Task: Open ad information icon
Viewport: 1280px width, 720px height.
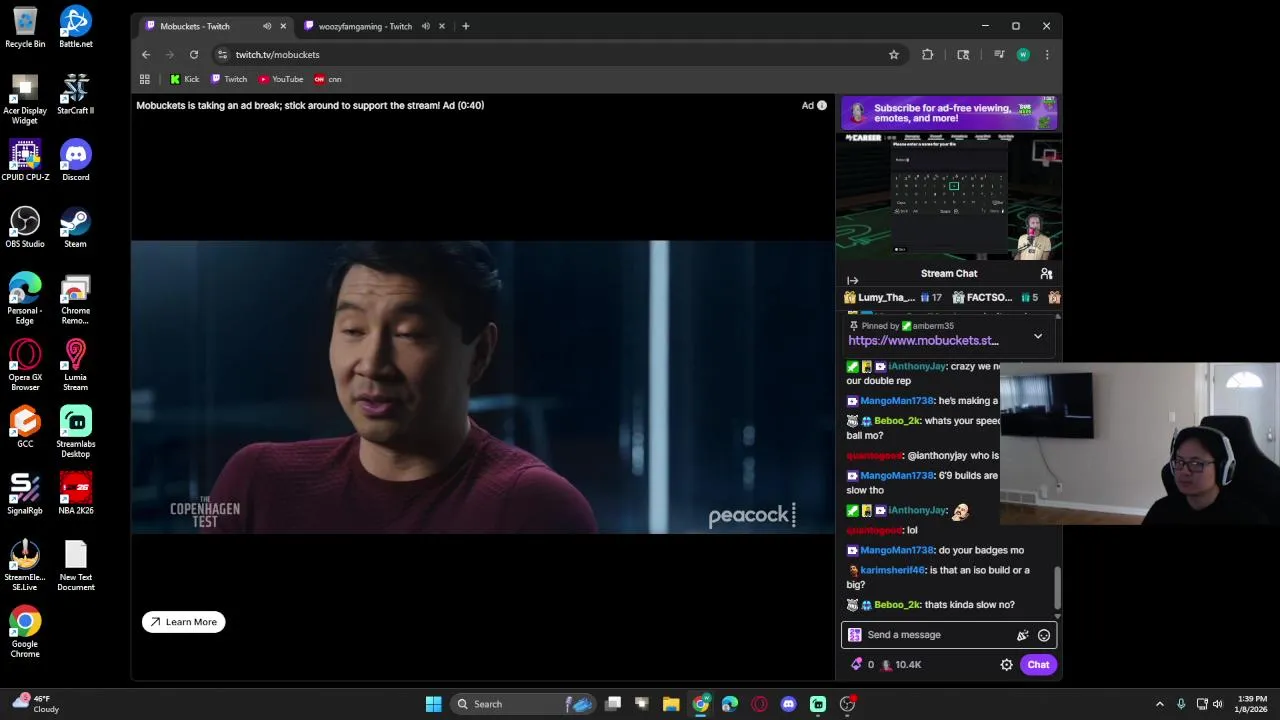Action: (x=822, y=105)
